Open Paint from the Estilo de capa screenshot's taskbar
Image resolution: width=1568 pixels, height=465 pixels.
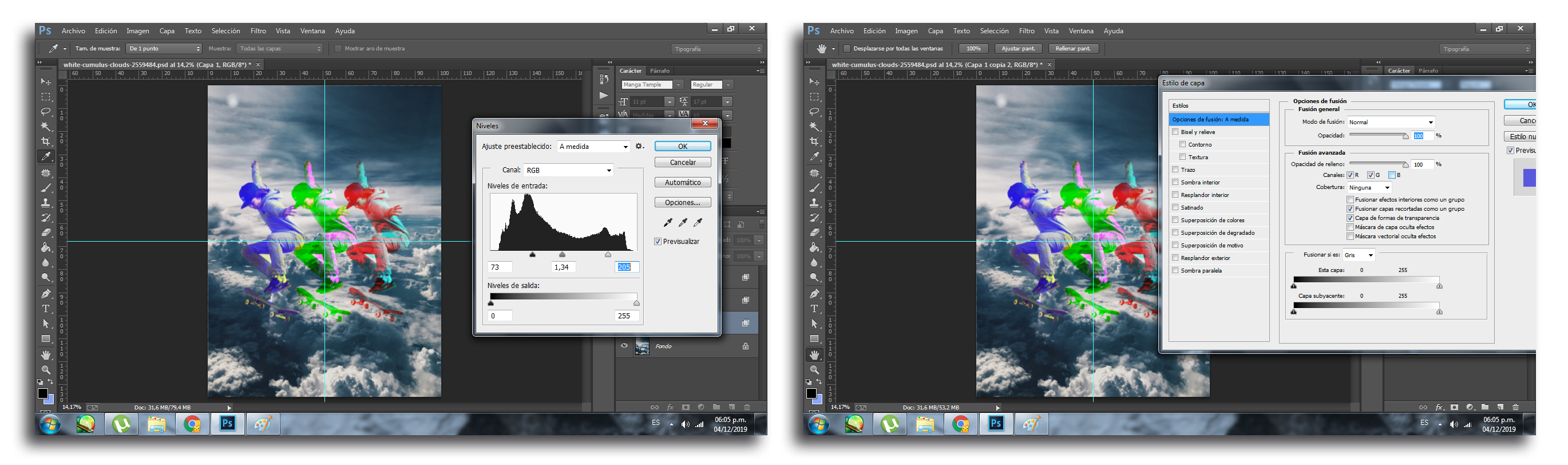point(1031,424)
